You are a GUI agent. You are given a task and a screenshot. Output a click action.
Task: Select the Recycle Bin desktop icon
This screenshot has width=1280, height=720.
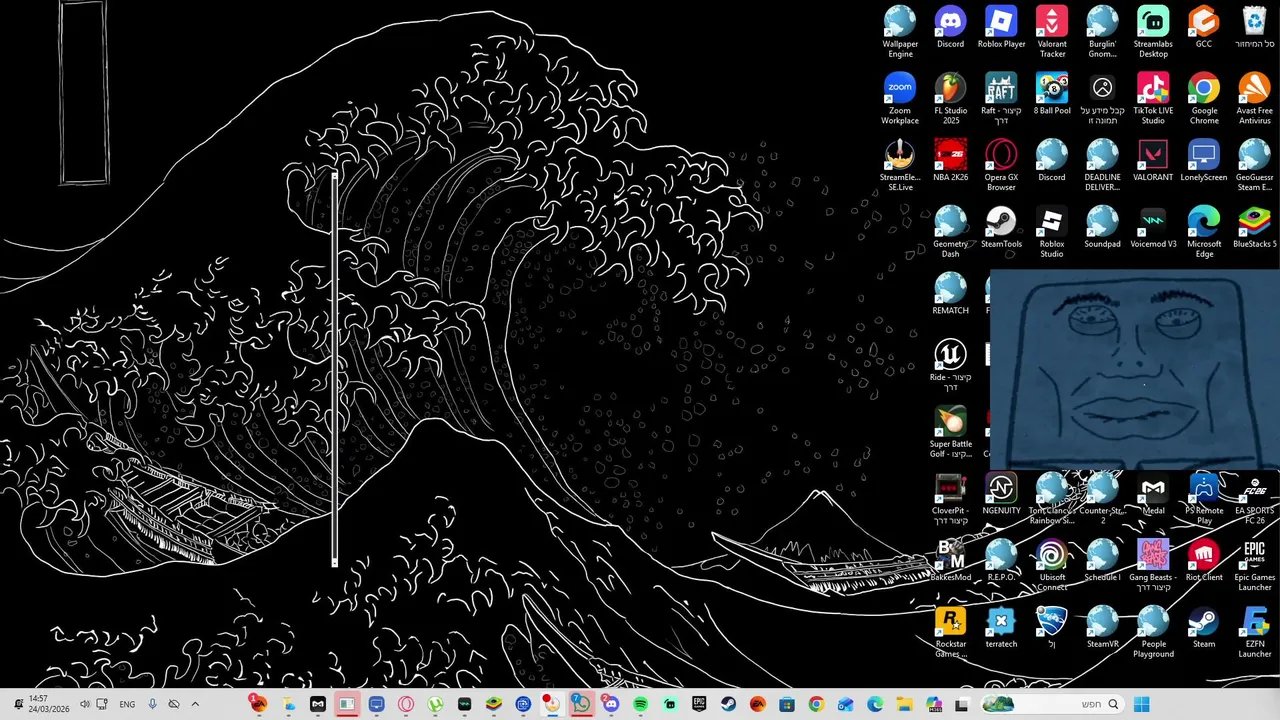[1254, 28]
